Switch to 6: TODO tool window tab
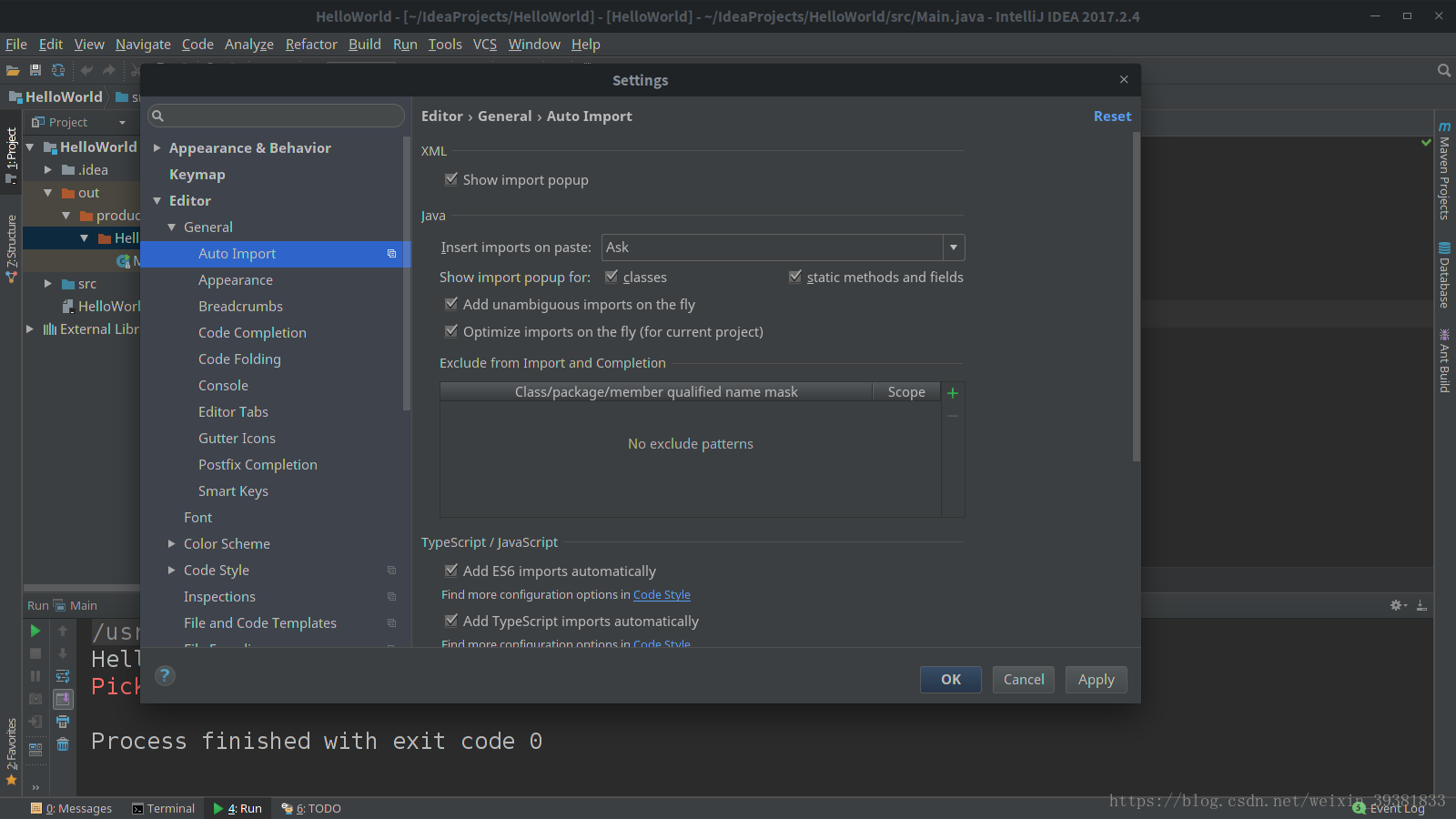Screen dimensions: 1456x819 coord(311,808)
